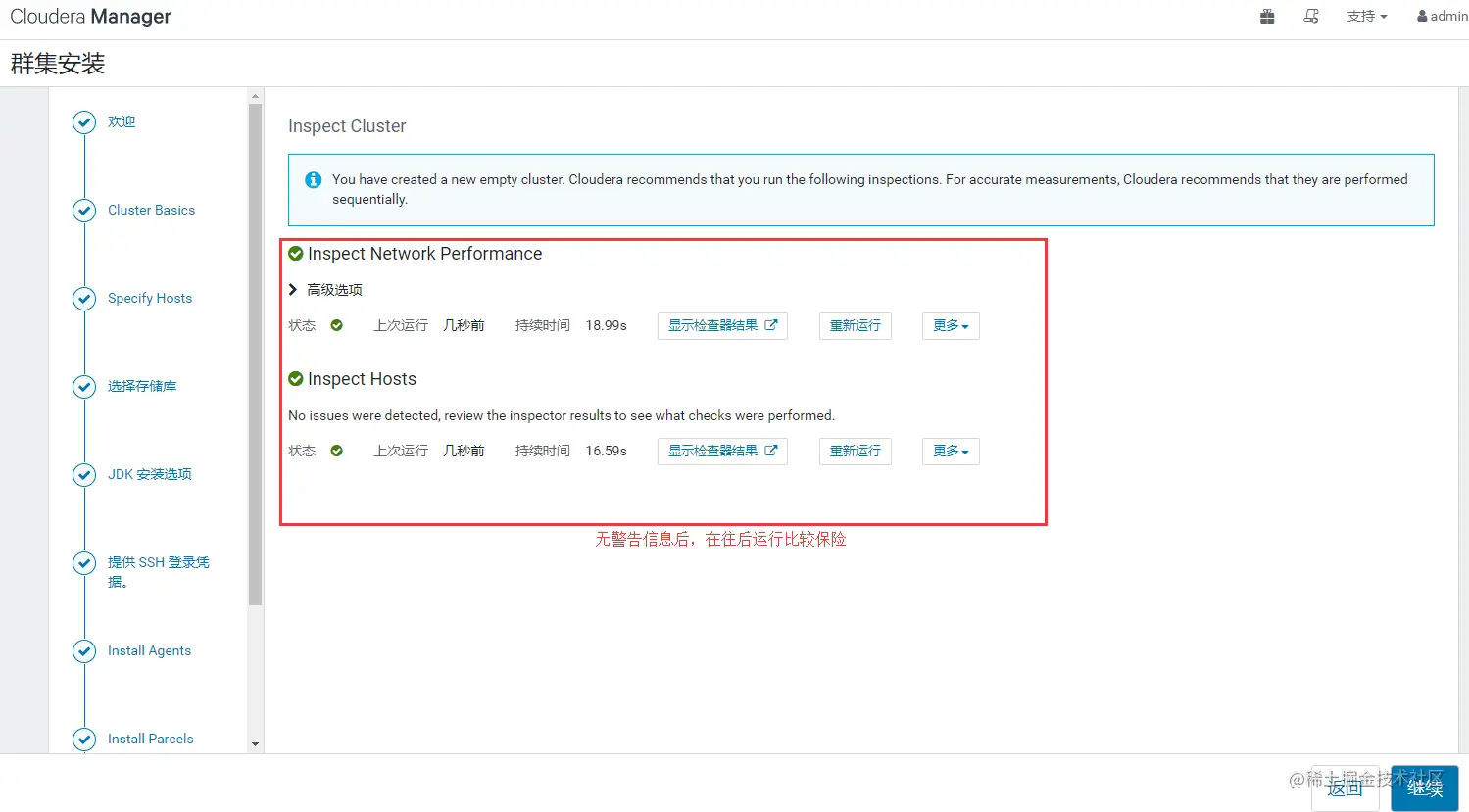Click the Cluster Basics step checkmark circle
The image size is (1469, 812).
point(84,211)
